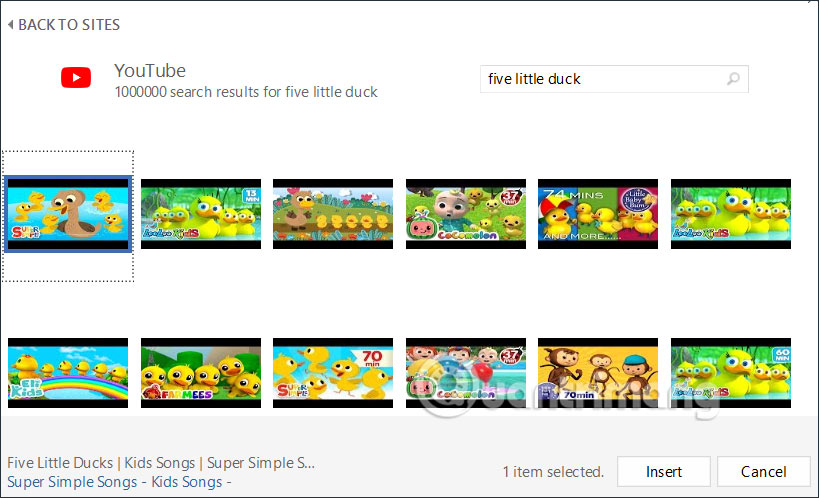
Task: Click the '1000000 search results' text
Action: point(246,92)
